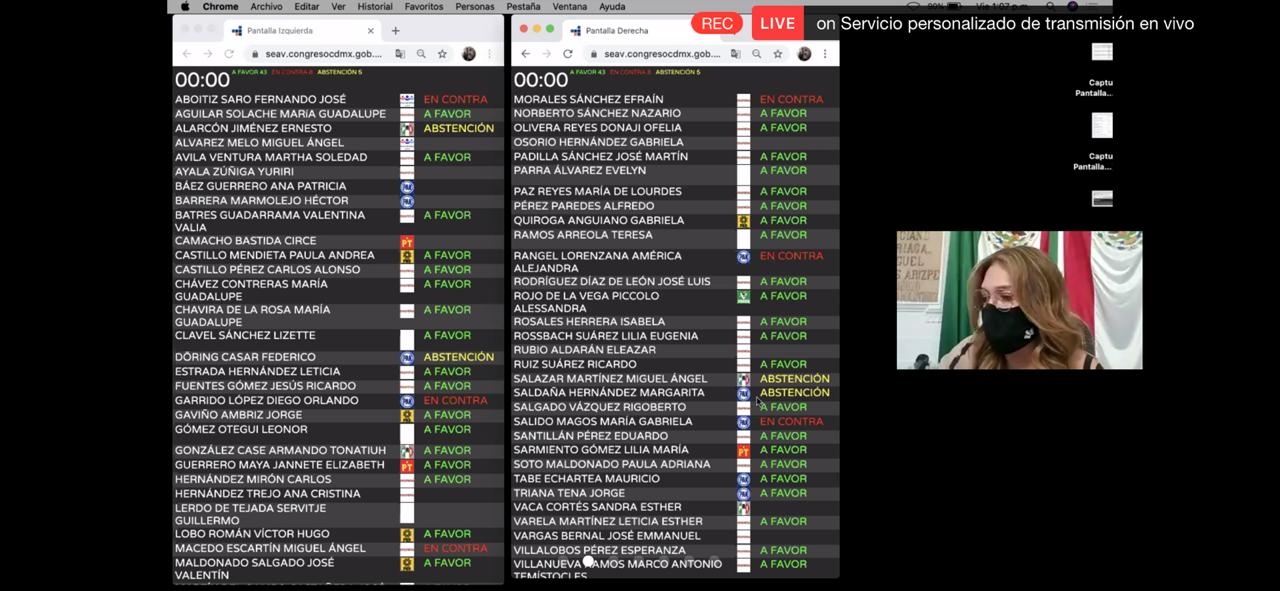Click the red LIVE indicator badge
The height and width of the screenshot is (591, 1280).
[x=777, y=23]
